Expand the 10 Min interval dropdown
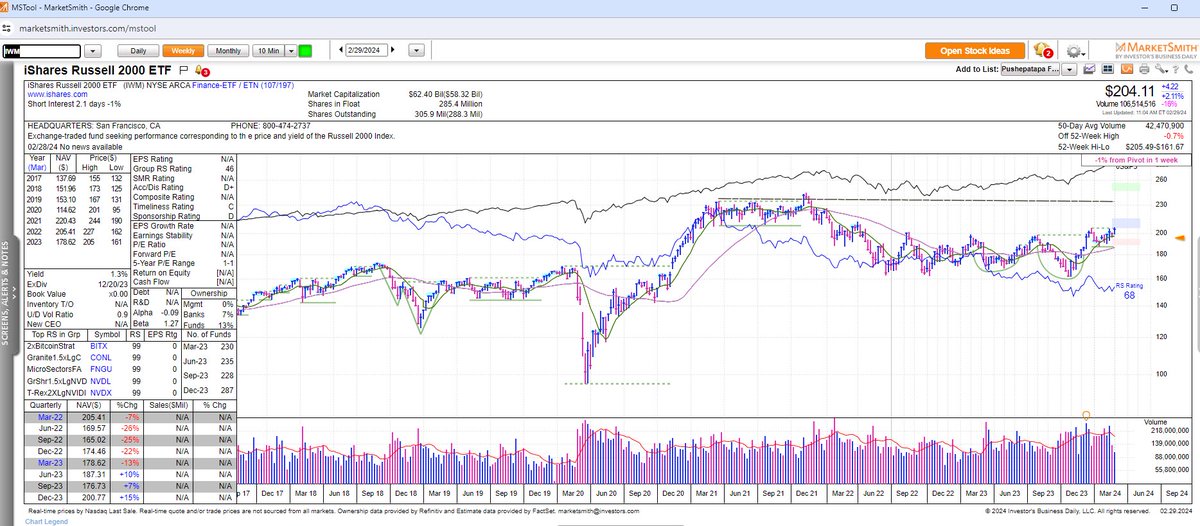The width and height of the screenshot is (1200, 526). tap(291, 50)
